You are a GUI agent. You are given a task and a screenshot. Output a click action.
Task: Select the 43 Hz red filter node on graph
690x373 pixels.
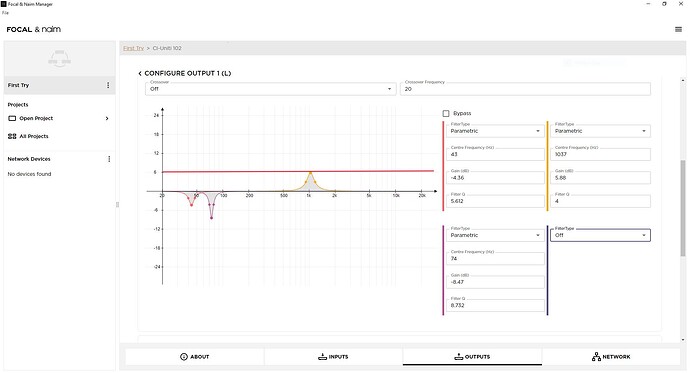191,205
